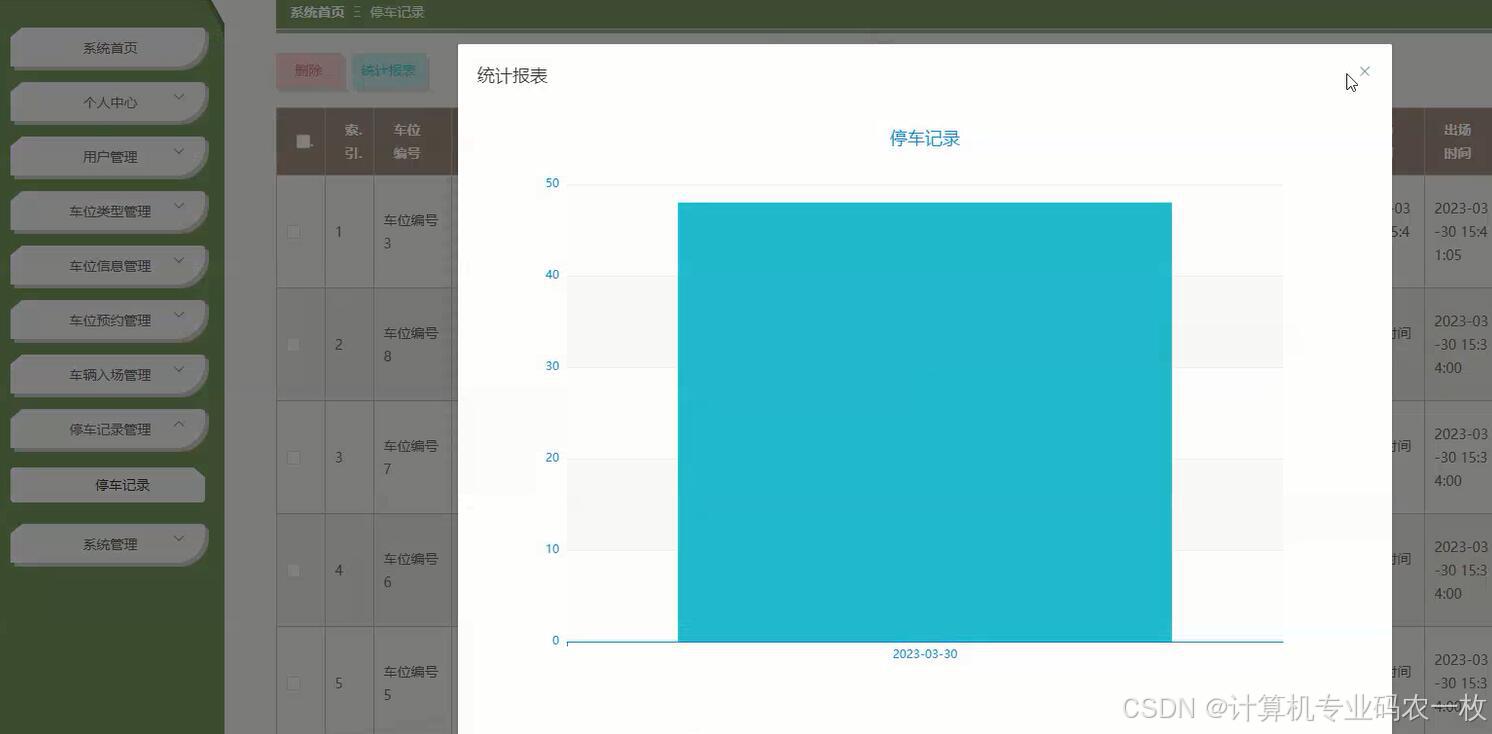Click cell 车位编号8

(x=411, y=344)
